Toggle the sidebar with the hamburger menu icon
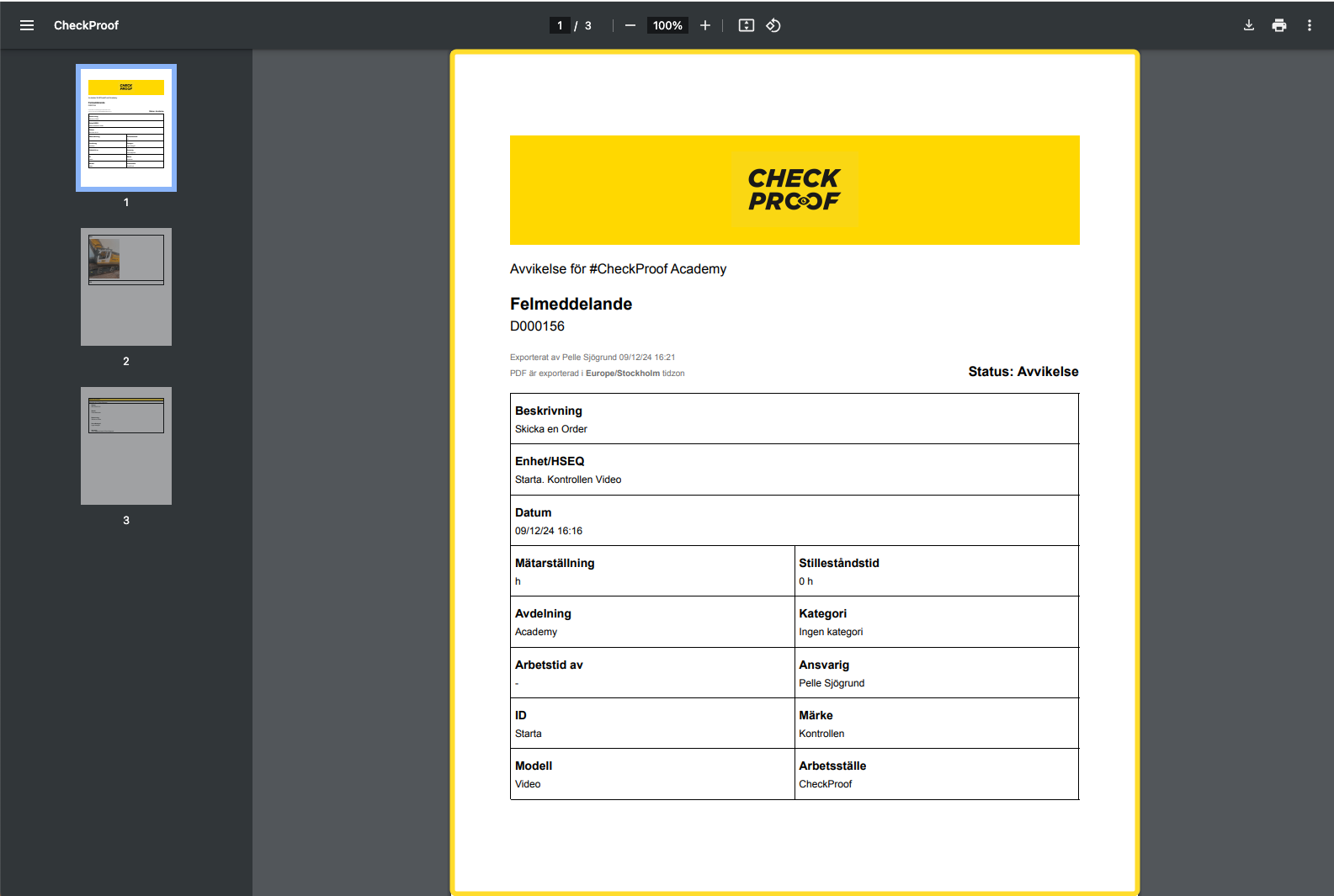 tap(27, 25)
